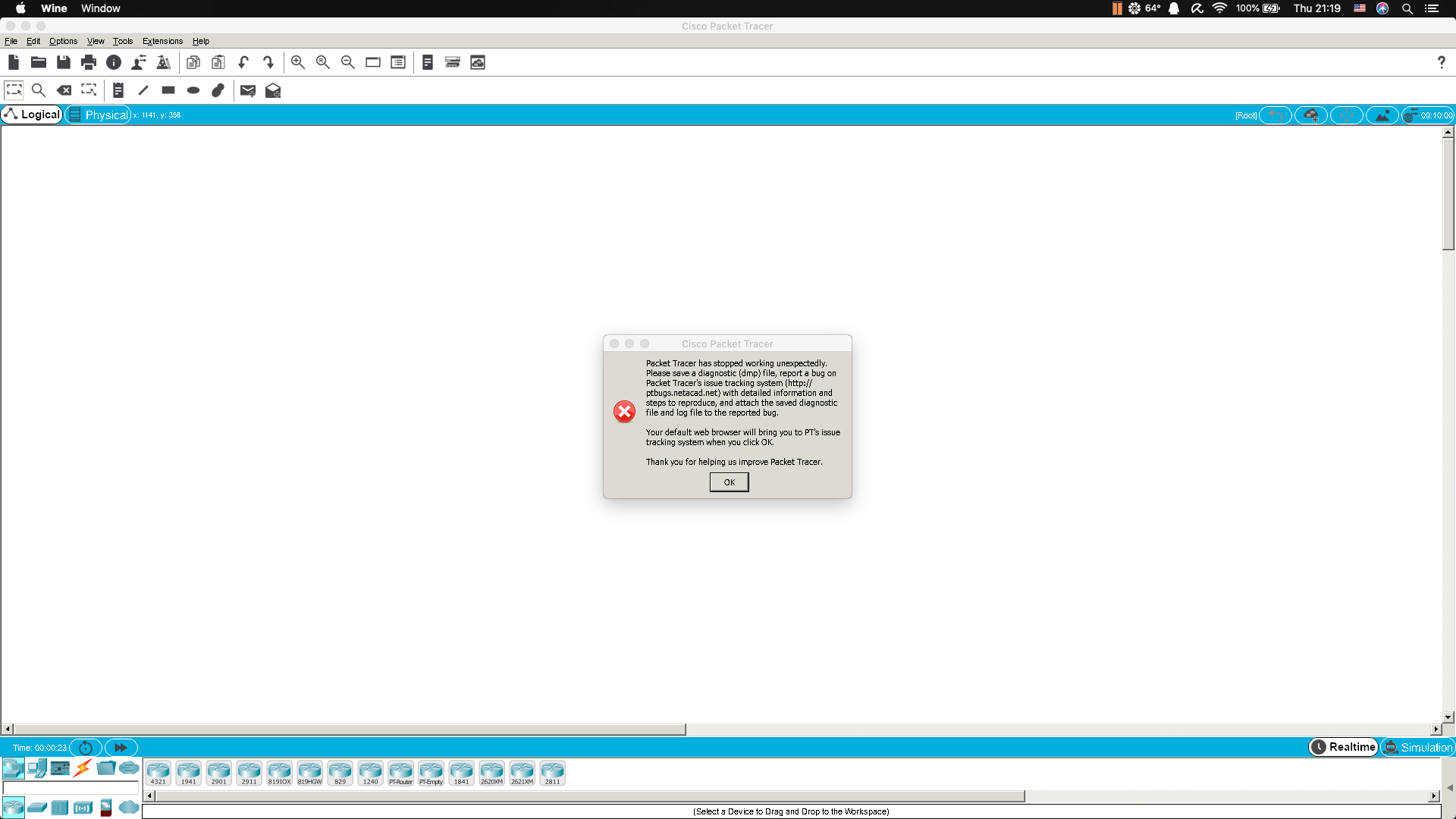Open the Edit menu
Viewport: 1456px width, 819px height.
(33, 41)
